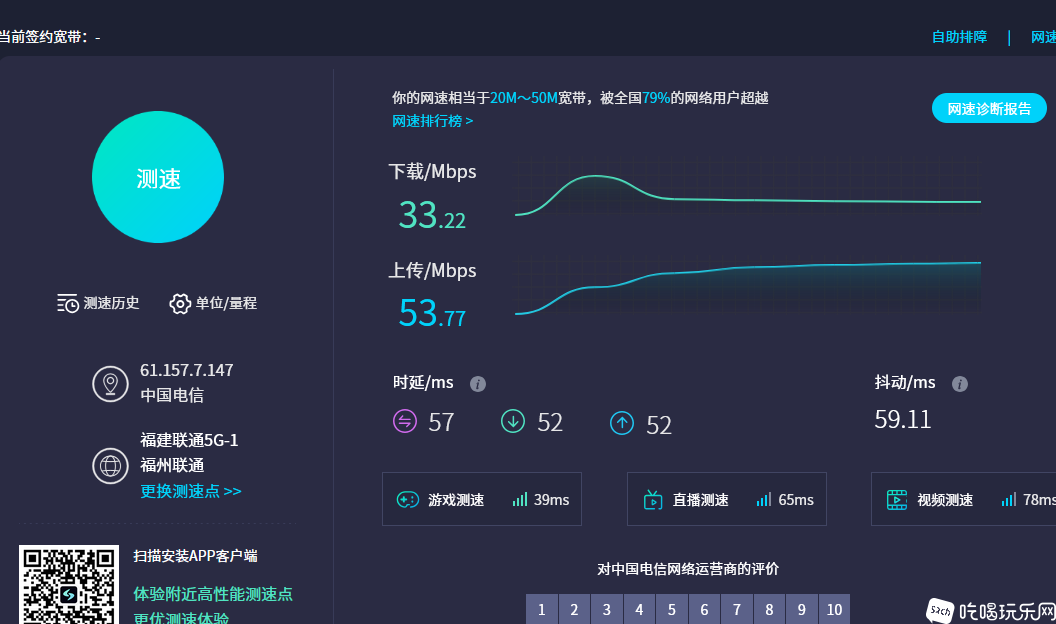Open the 单位/量程 gear settings icon
The height and width of the screenshot is (624, 1056).
pyautogui.click(x=180, y=304)
